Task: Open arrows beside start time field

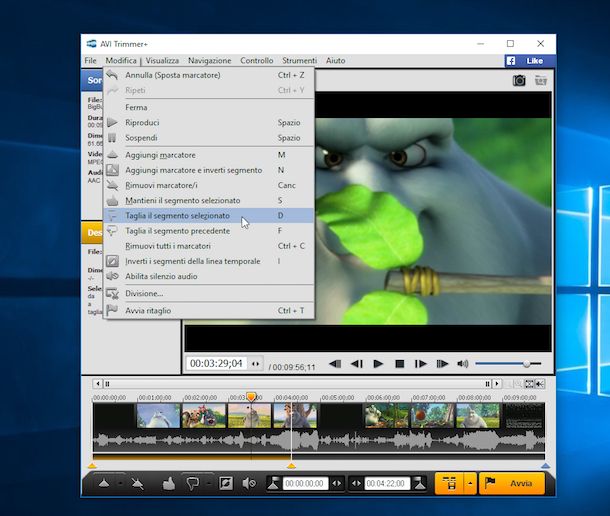Action: (x=337, y=483)
